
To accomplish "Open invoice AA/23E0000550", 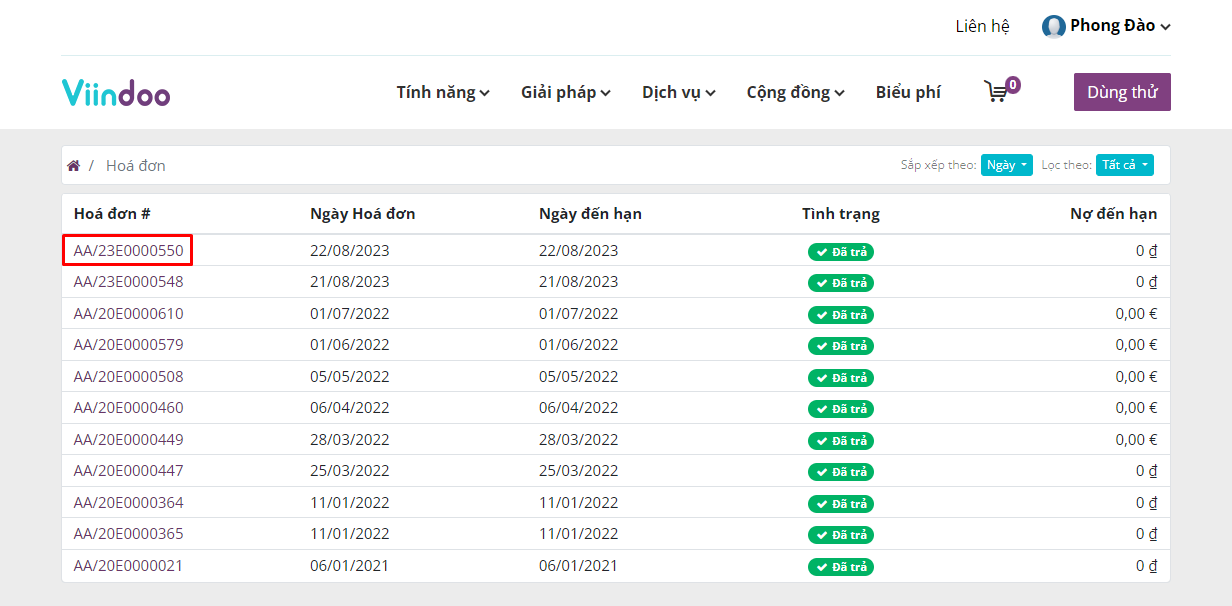I will point(129,250).
